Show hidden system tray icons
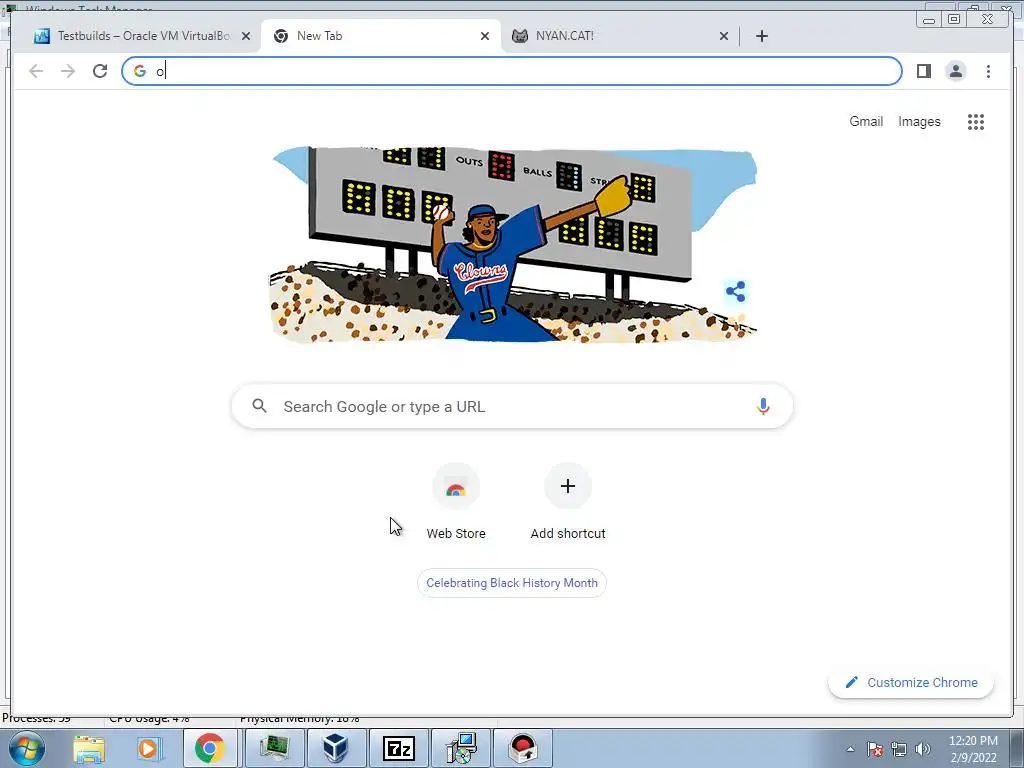Viewport: 1024px width, 768px height. (850, 749)
